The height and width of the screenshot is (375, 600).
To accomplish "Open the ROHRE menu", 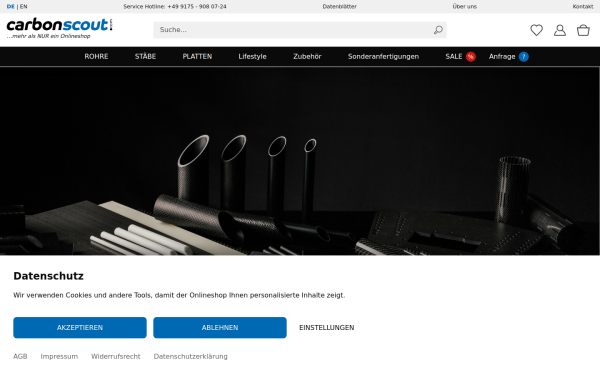I will point(96,57).
